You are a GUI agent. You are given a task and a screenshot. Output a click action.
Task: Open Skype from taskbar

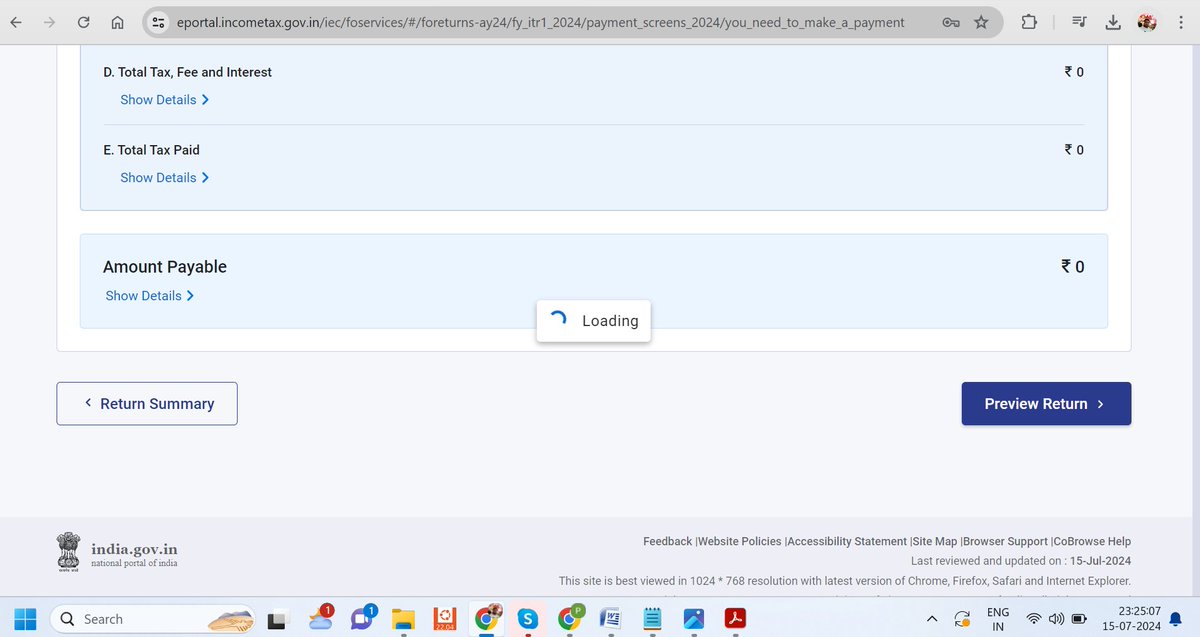click(529, 619)
